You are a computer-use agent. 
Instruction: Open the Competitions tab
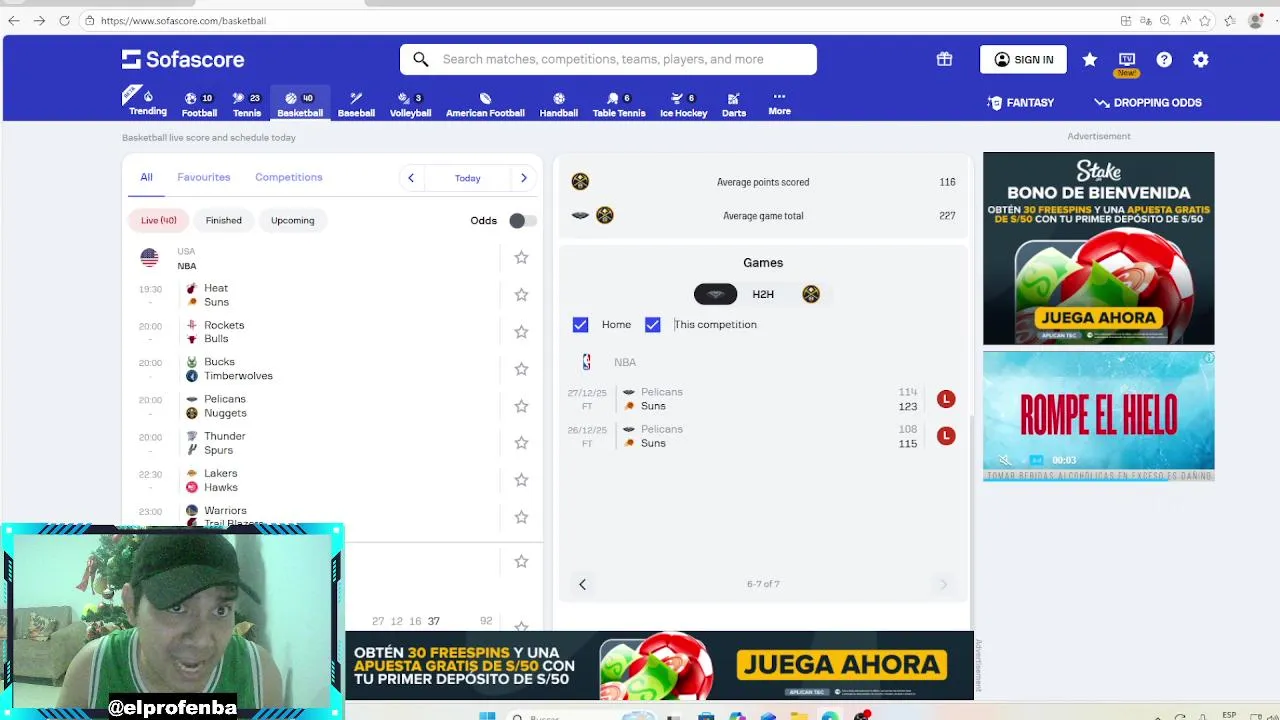pyautogui.click(x=289, y=177)
